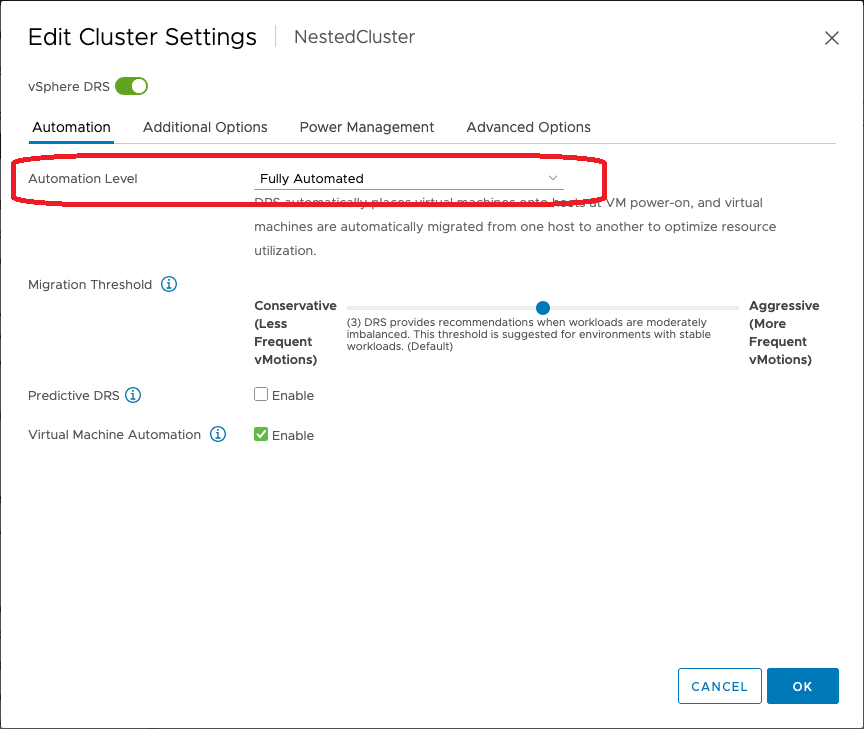This screenshot has width=864, height=729.
Task: Click the CANCEL button
Action: 719,686
